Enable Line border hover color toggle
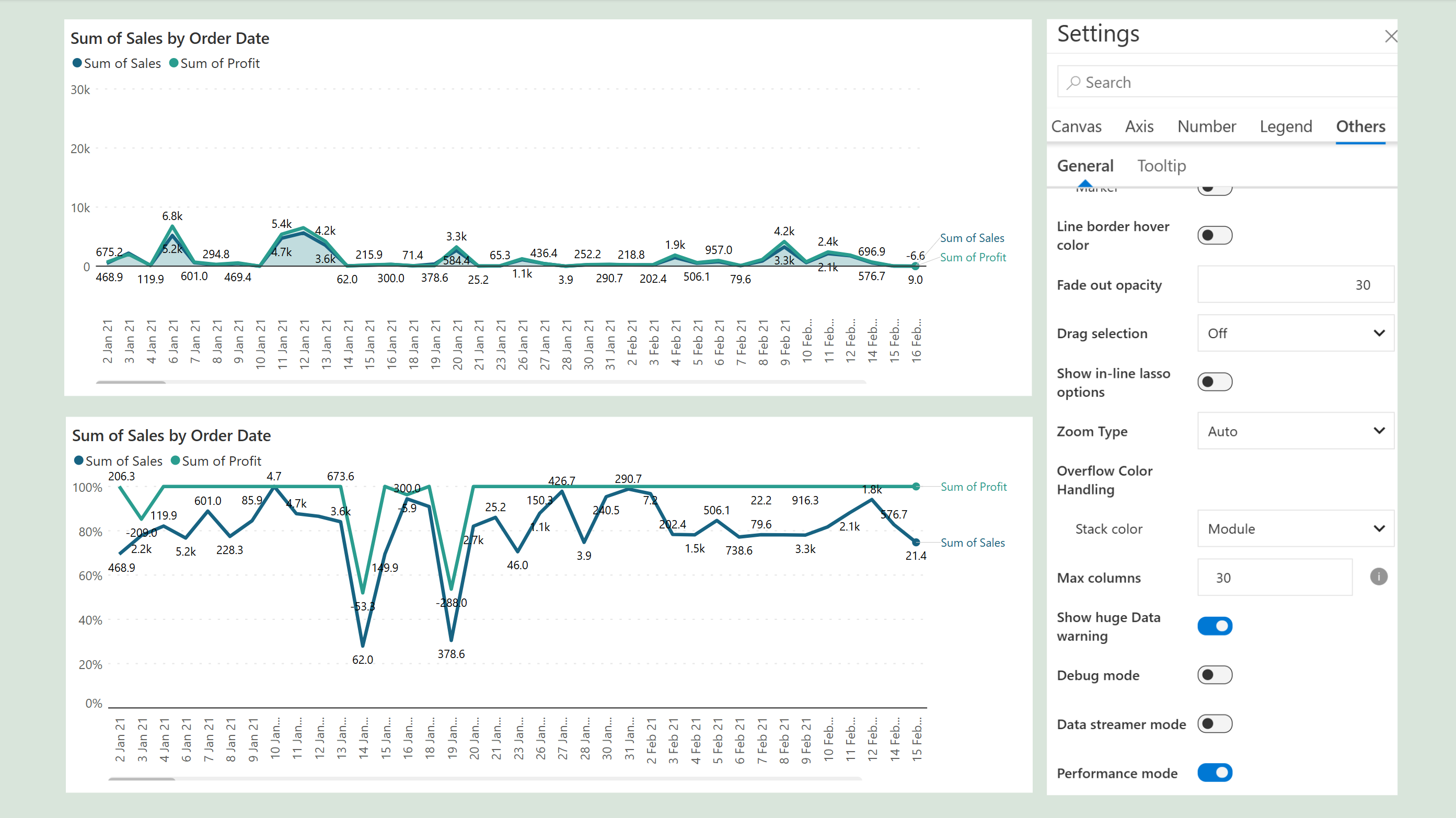1456x818 pixels. (x=1214, y=235)
